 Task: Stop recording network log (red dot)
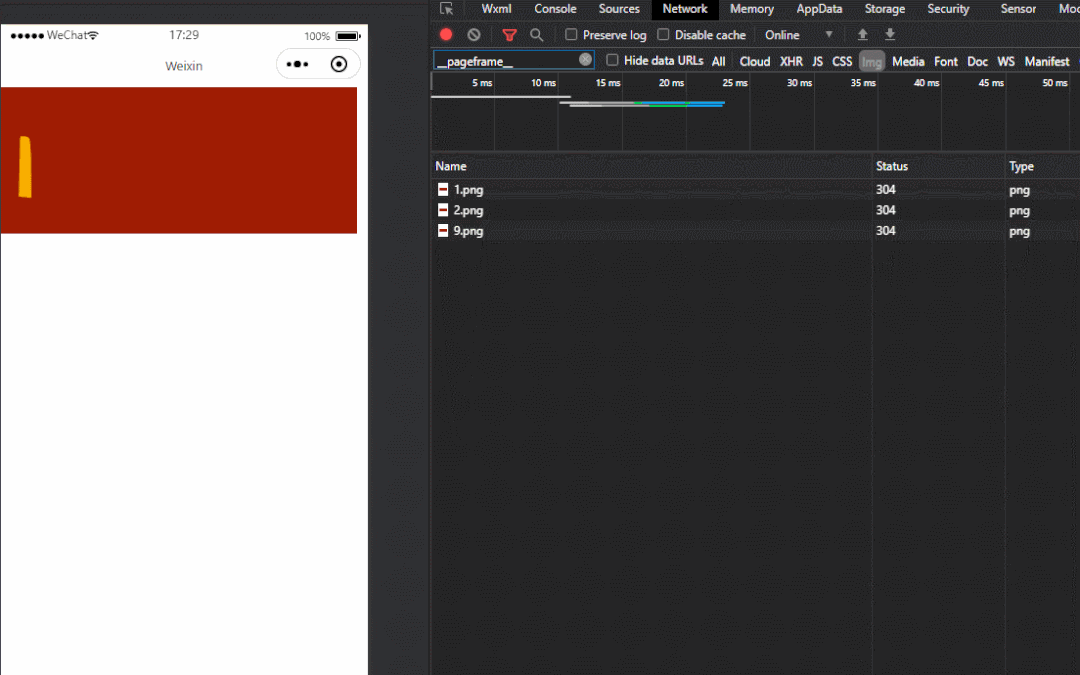pos(446,34)
